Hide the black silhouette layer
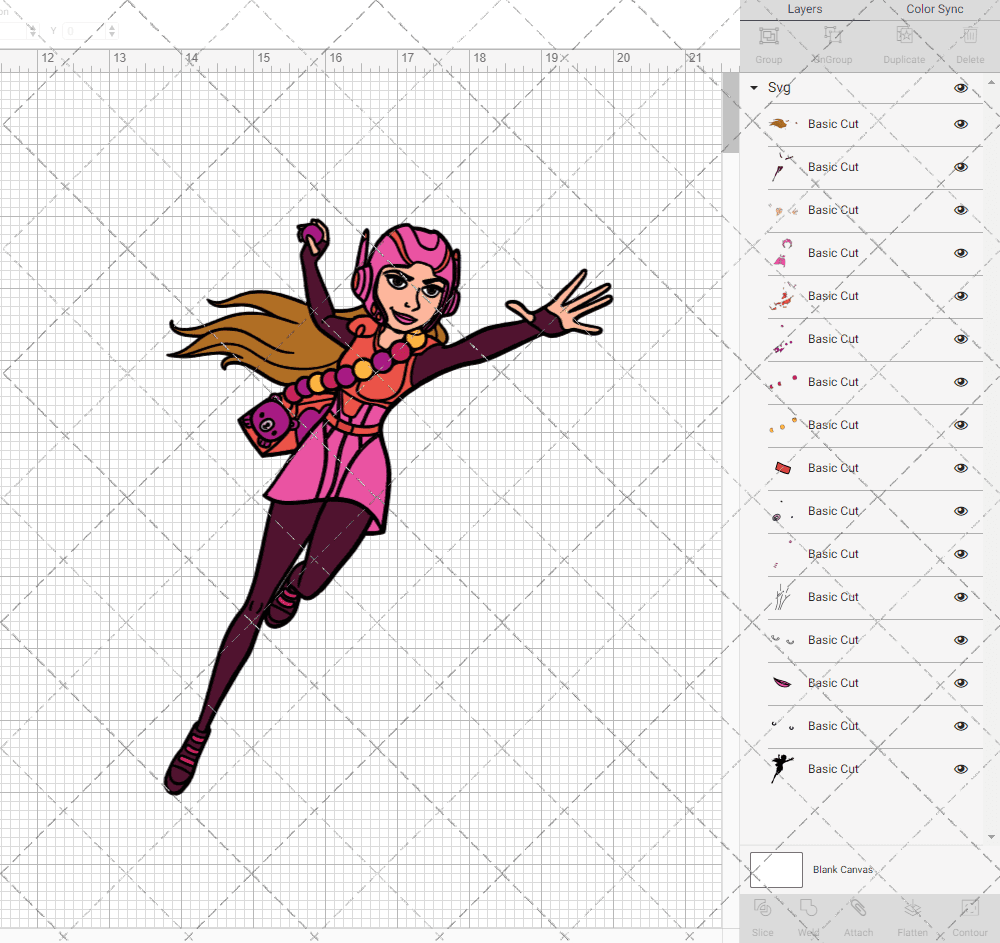This screenshot has height=943, width=1000. pyautogui.click(x=960, y=769)
